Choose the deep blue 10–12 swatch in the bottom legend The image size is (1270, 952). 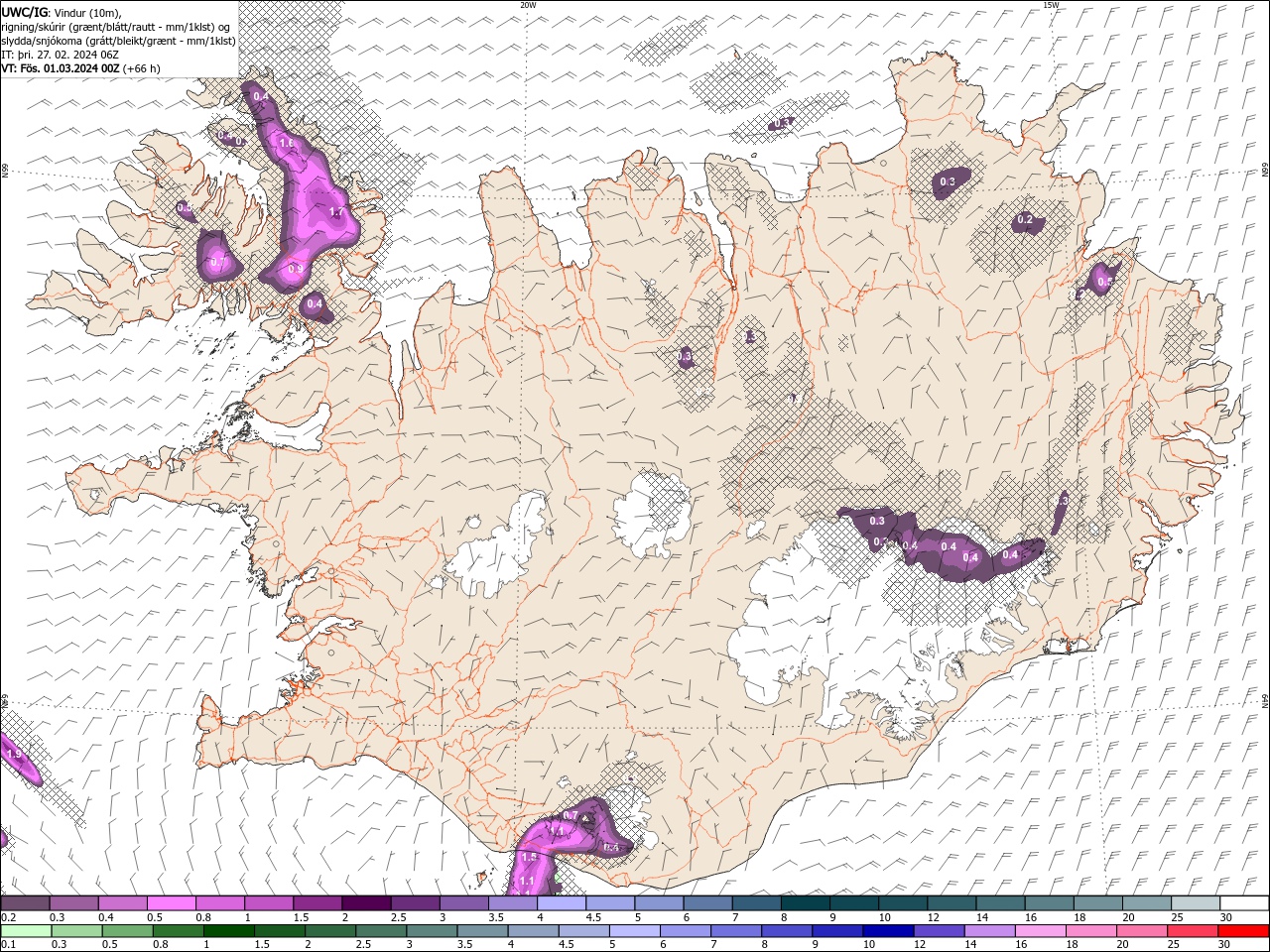pos(889,930)
